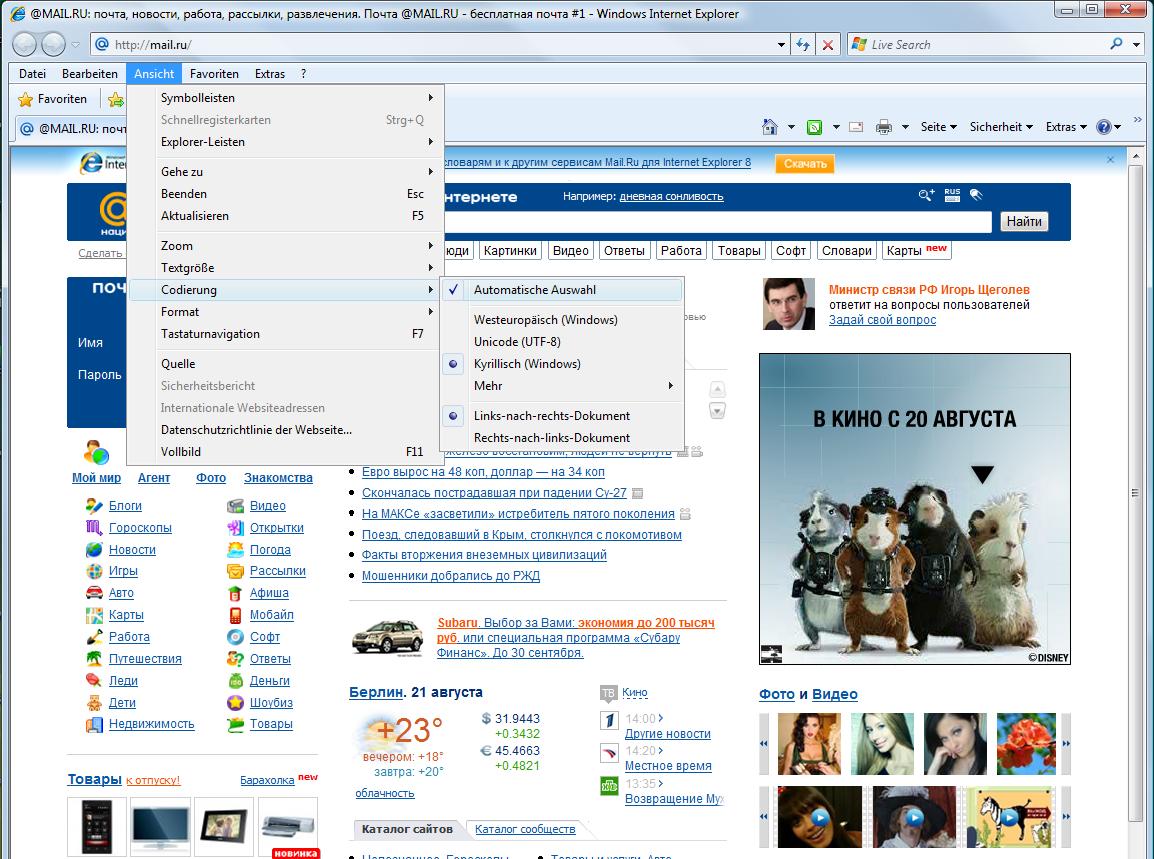Viewport: 1154px width, 859px height.
Task: Click the address bar URL field
Action: point(440,45)
